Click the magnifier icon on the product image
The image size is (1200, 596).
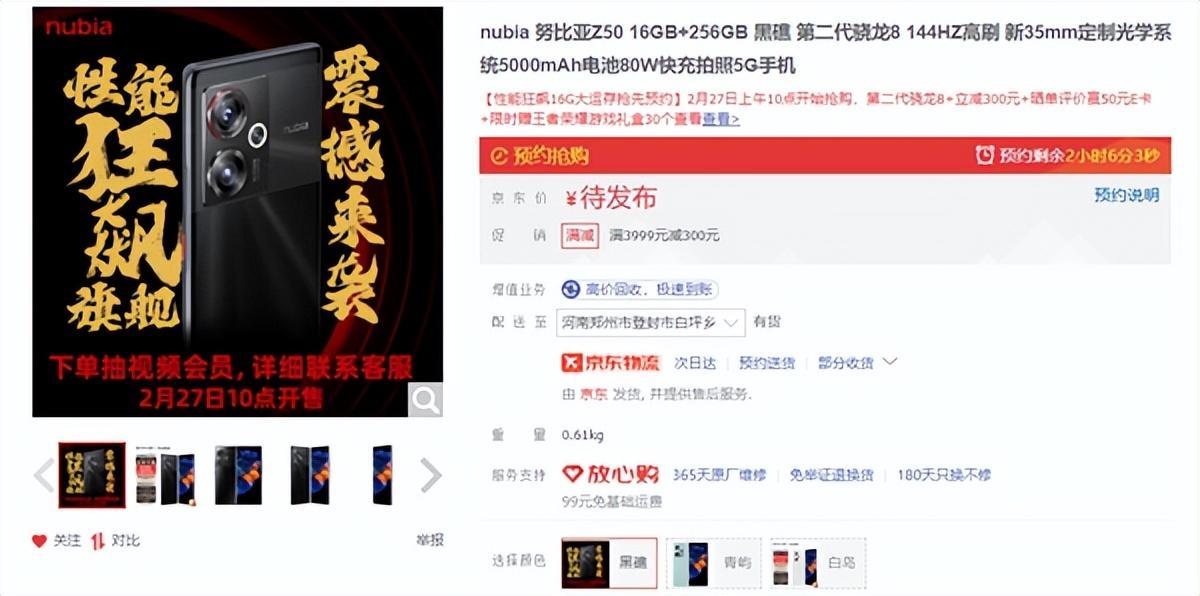(x=426, y=401)
